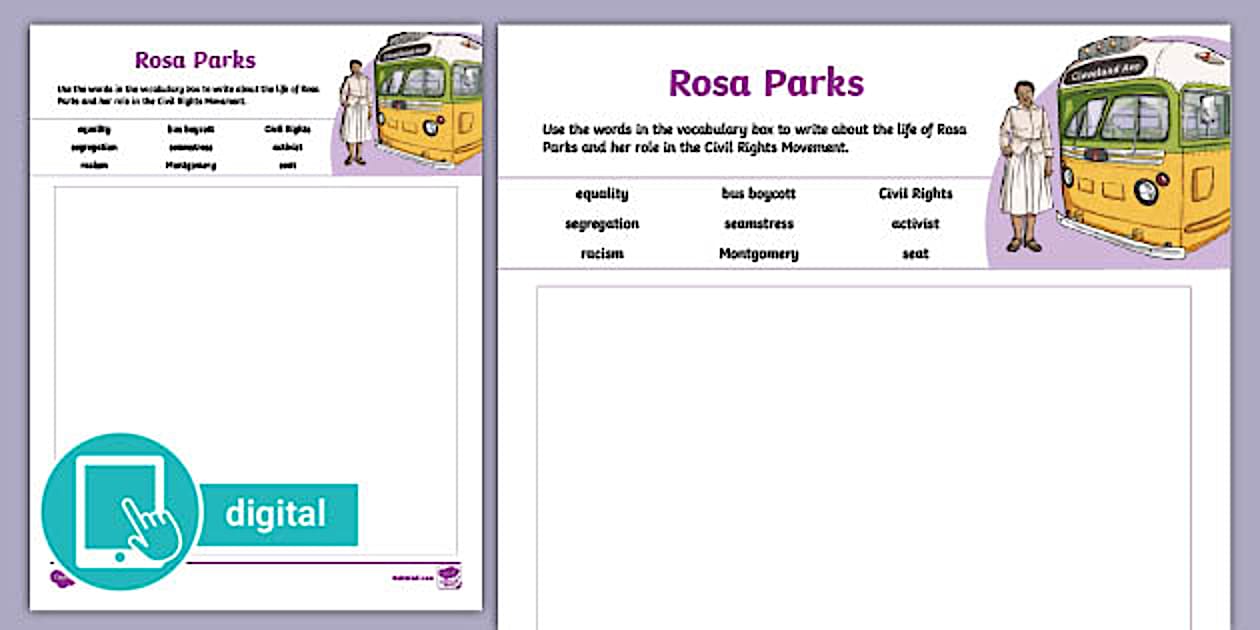Open the 'bus boycott' vocabulary entry

[758, 193]
